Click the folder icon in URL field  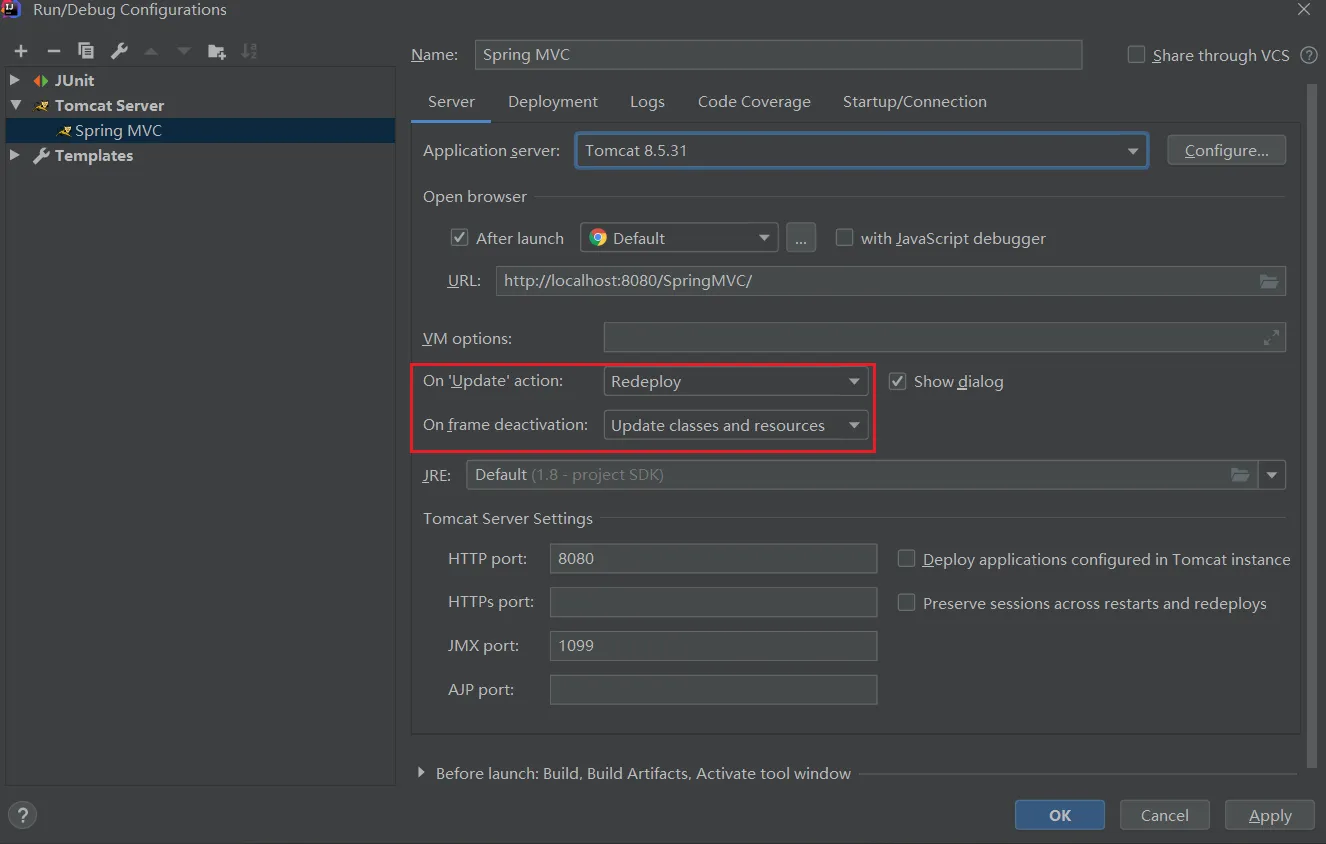(x=1269, y=282)
